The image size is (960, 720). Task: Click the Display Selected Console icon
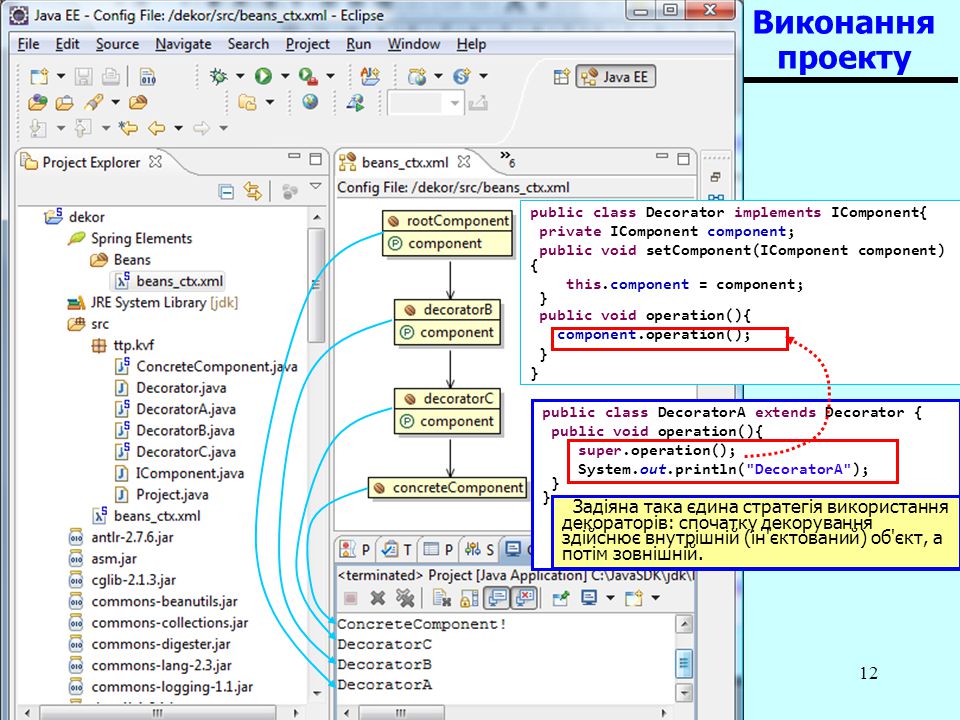[x=588, y=597]
